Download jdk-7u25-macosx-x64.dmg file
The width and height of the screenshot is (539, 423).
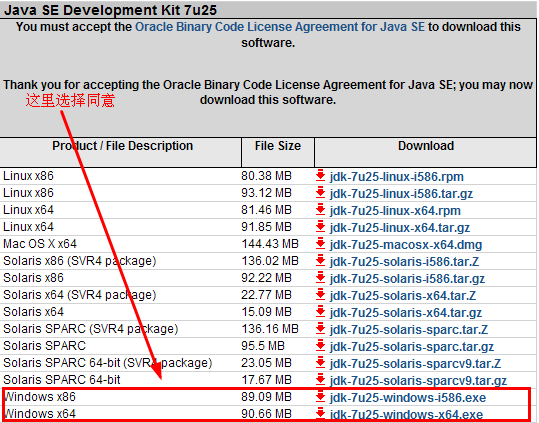[406, 245]
